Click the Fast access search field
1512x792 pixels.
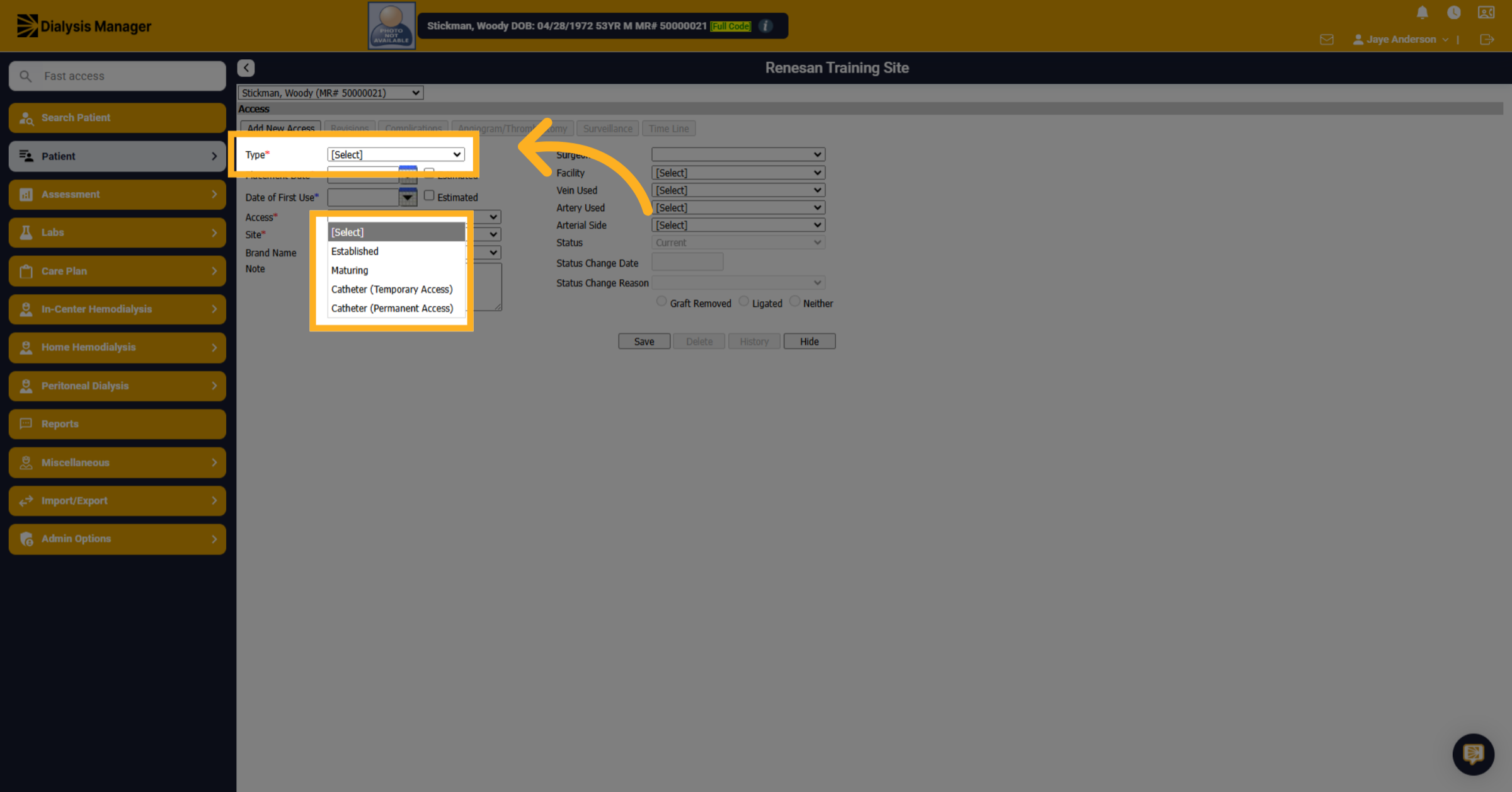[x=117, y=76]
